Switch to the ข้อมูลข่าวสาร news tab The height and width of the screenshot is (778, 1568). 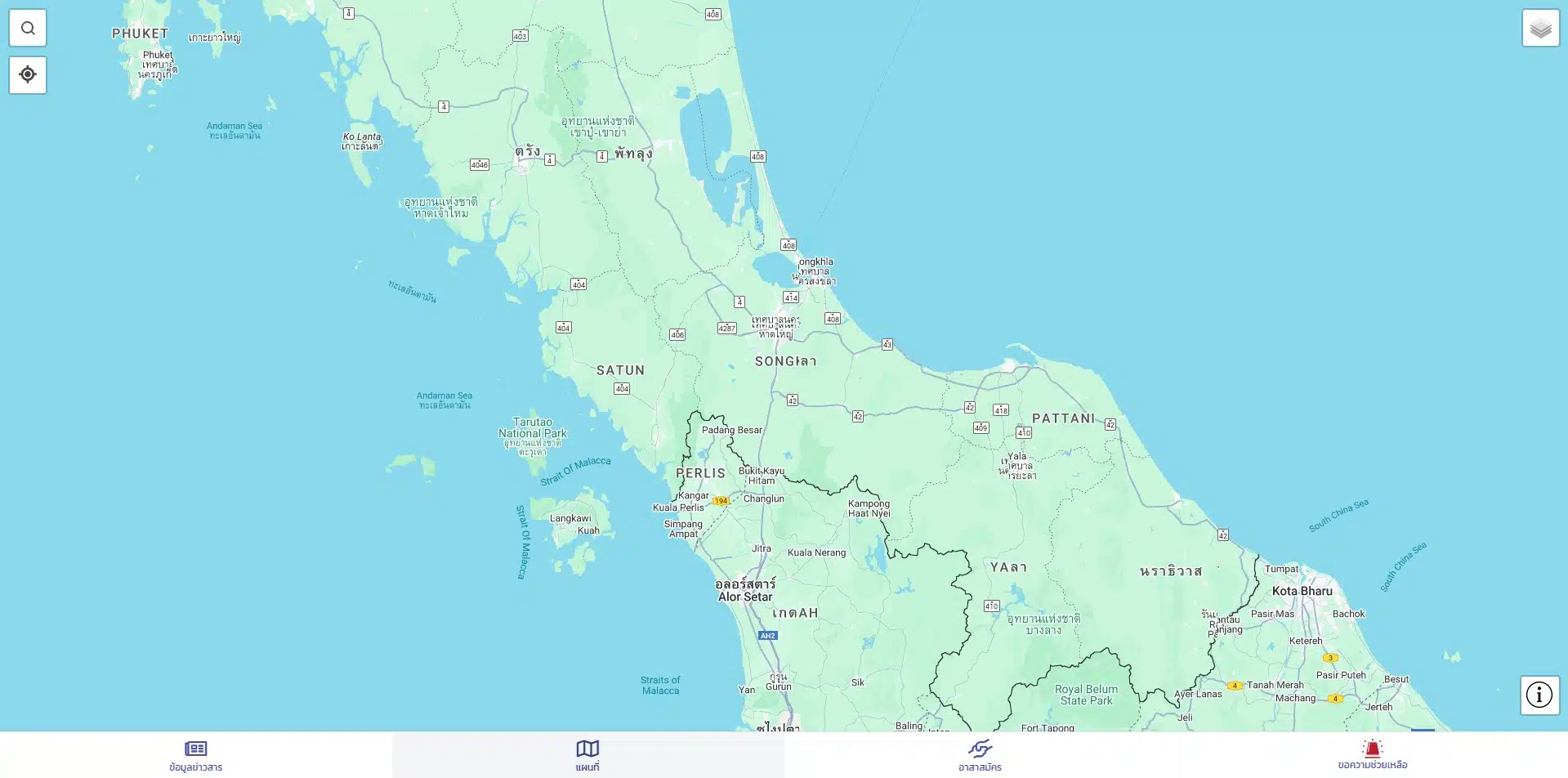click(196, 755)
